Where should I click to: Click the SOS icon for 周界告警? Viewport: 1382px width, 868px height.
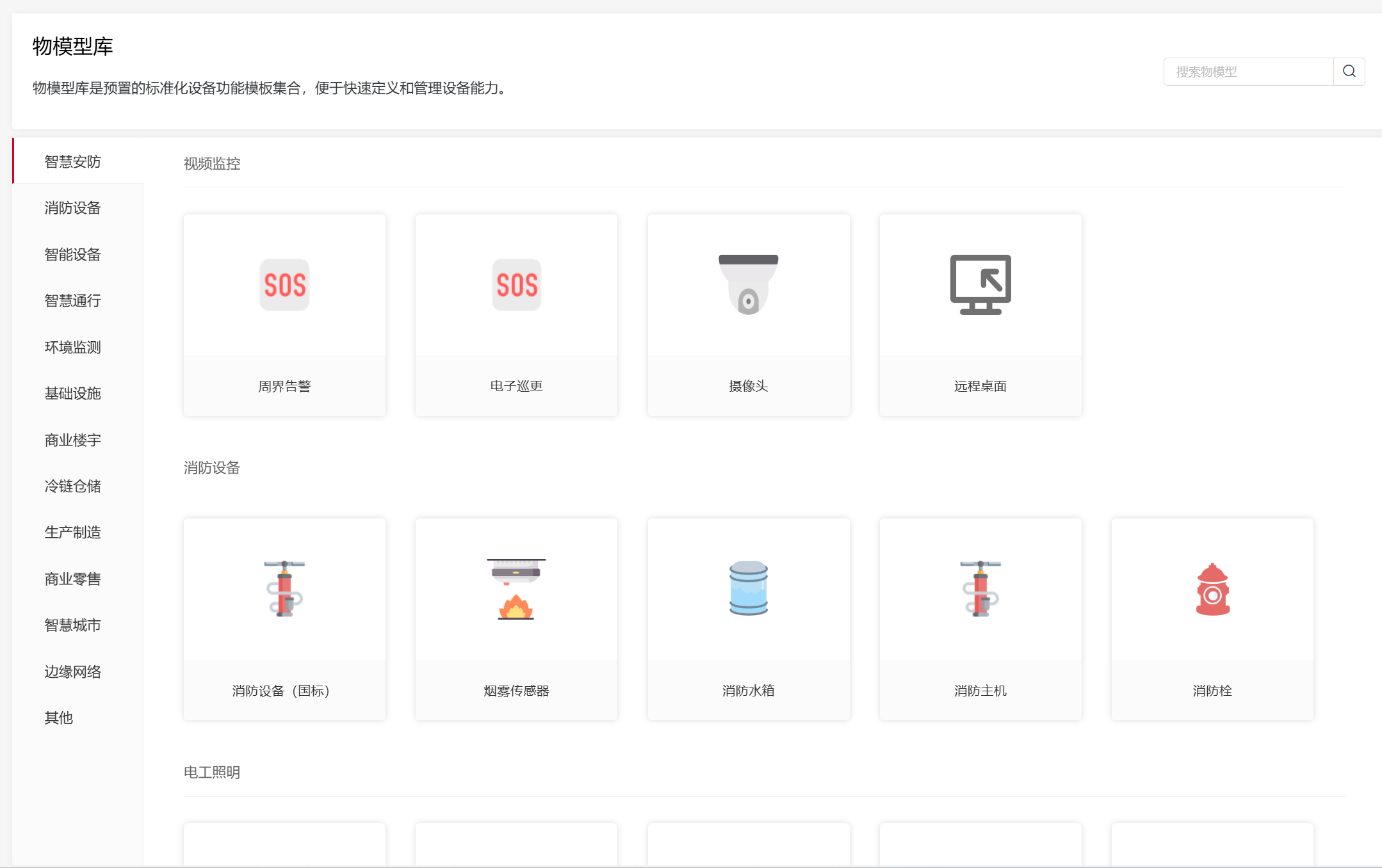(x=284, y=285)
